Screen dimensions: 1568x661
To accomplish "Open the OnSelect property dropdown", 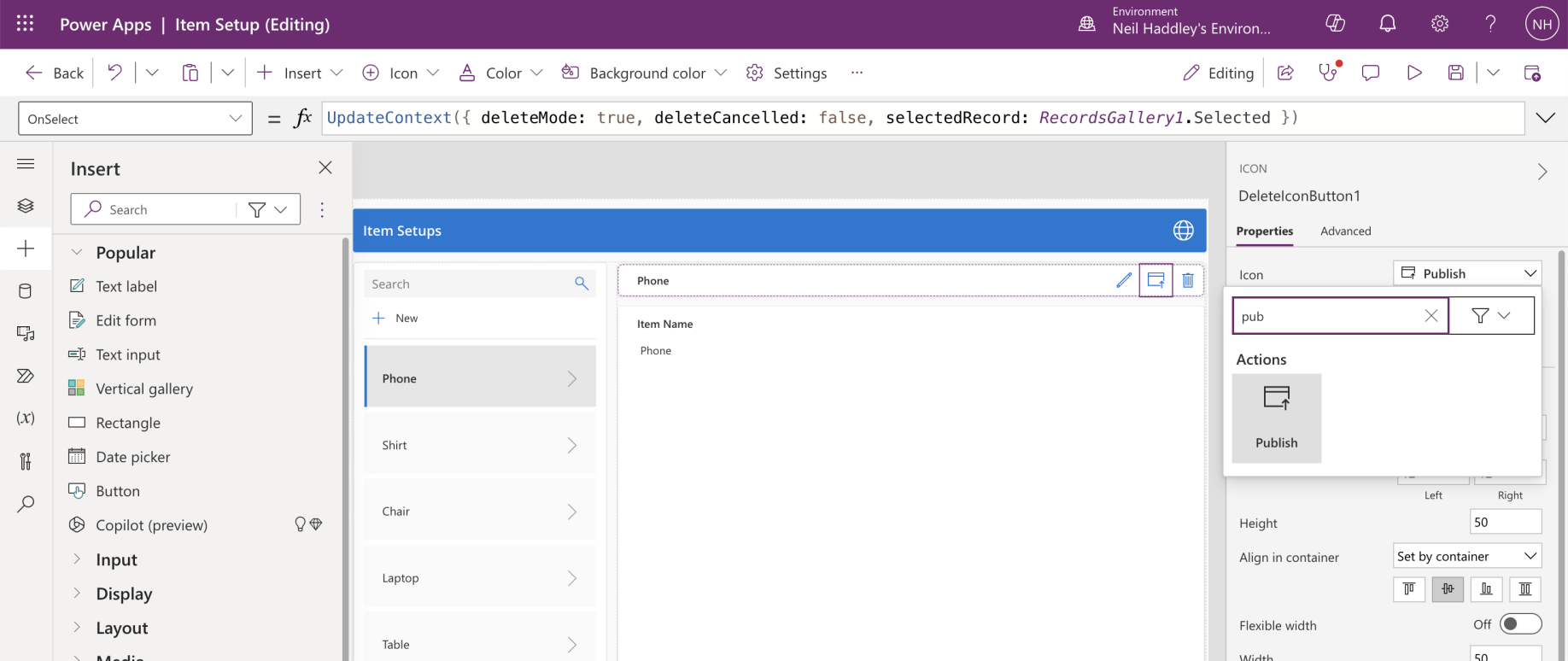I will 135,119.
